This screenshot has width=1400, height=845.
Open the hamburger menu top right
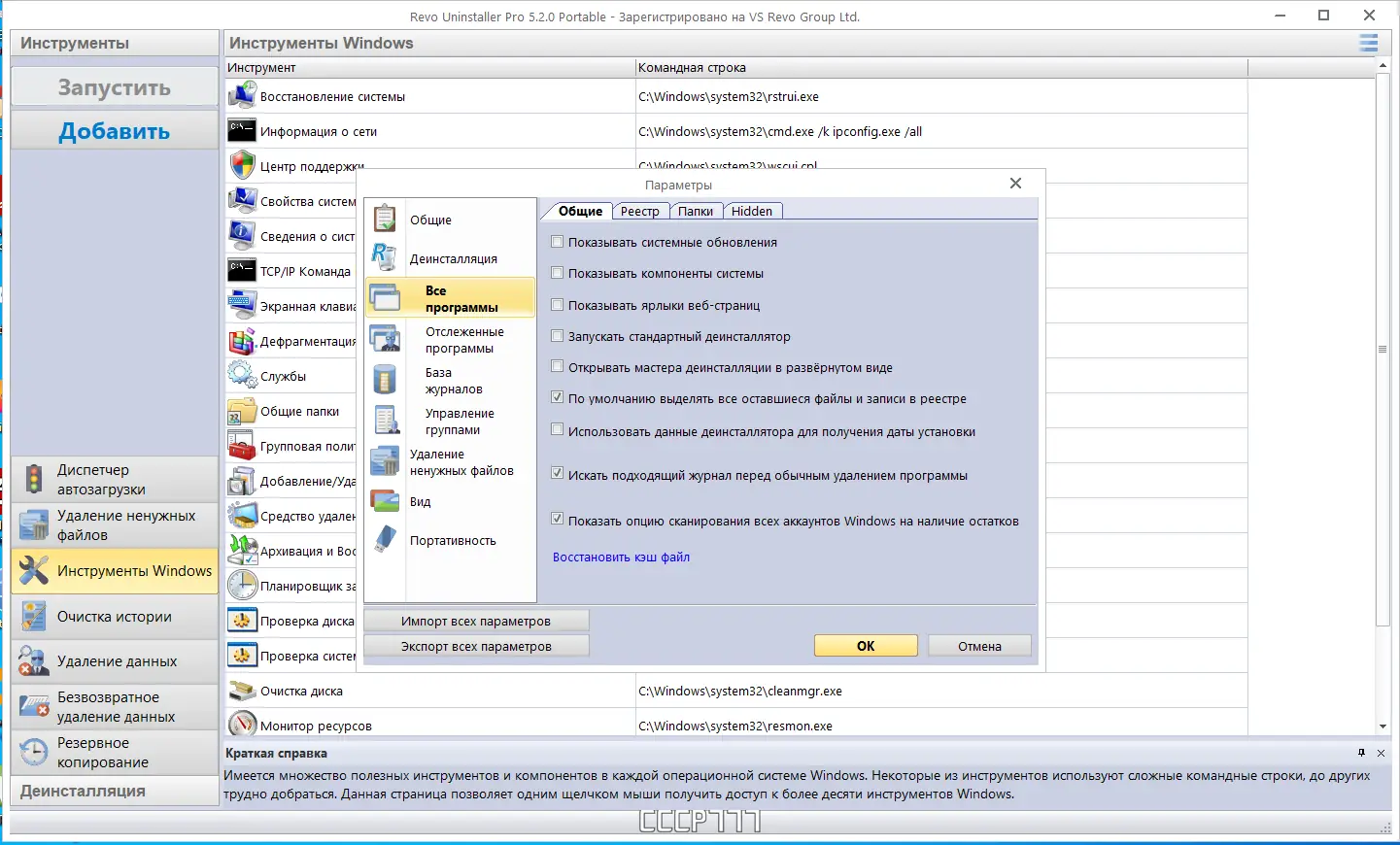pos(1368,43)
